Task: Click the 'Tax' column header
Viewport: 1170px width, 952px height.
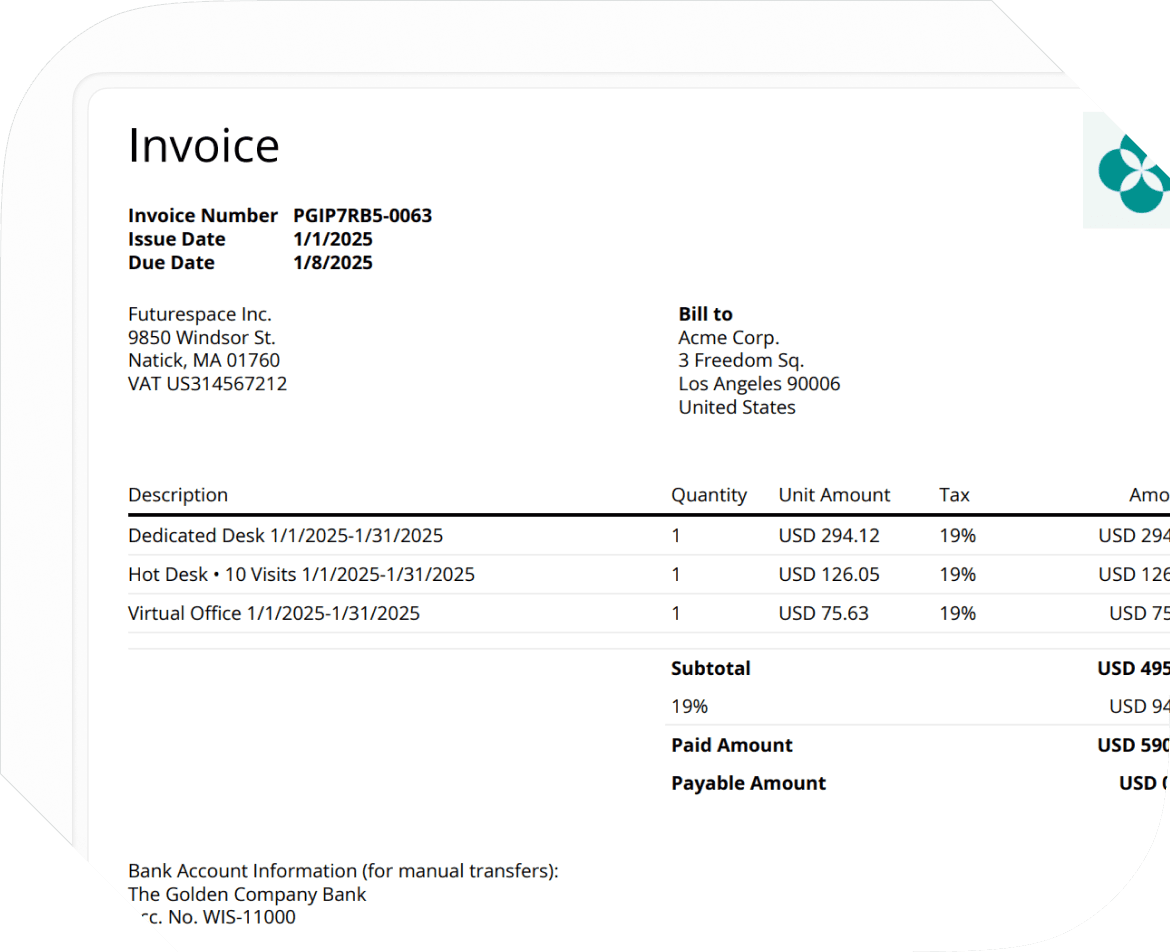Action: (x=954, y=495)
